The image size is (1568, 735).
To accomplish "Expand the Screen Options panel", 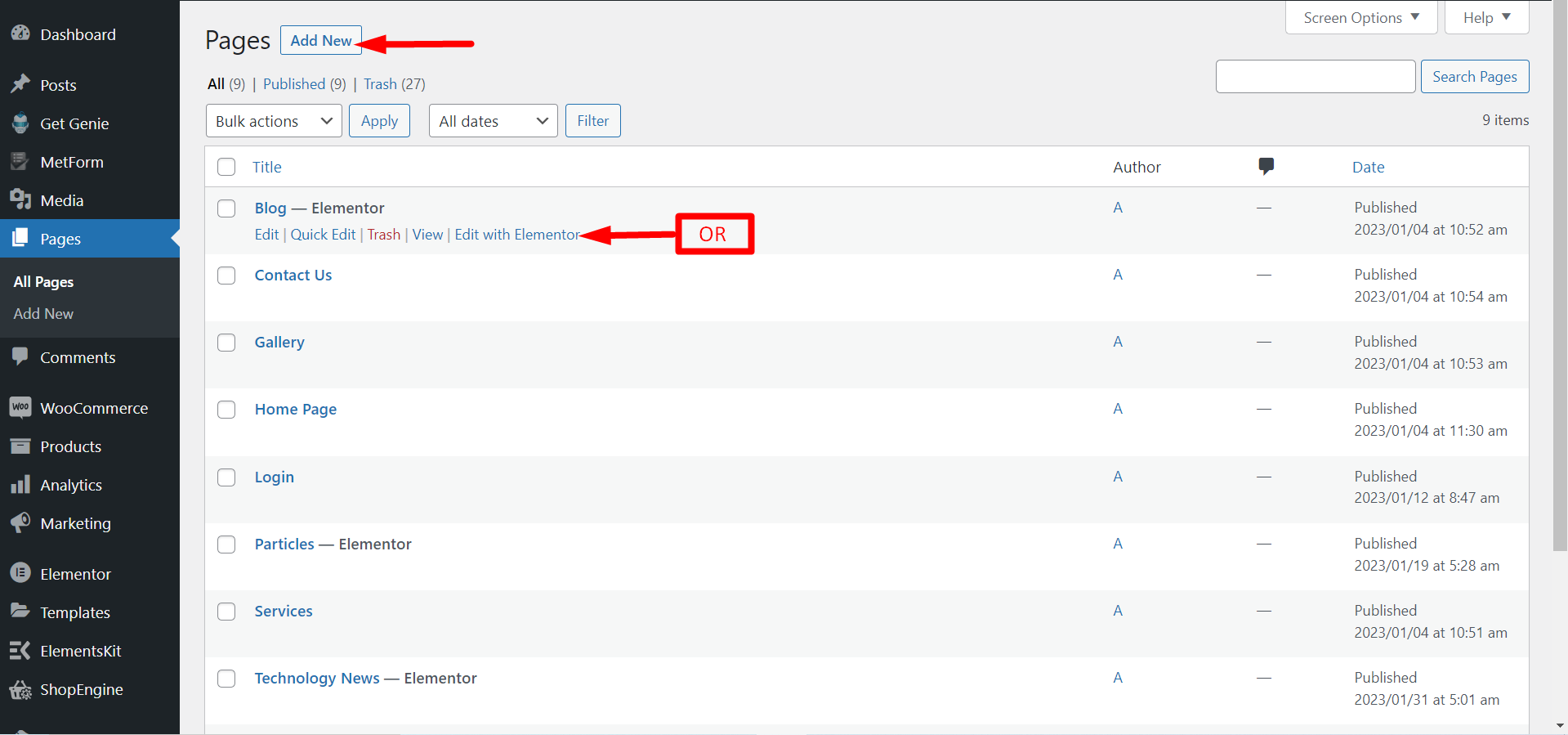I will [x=1361, y=17].
